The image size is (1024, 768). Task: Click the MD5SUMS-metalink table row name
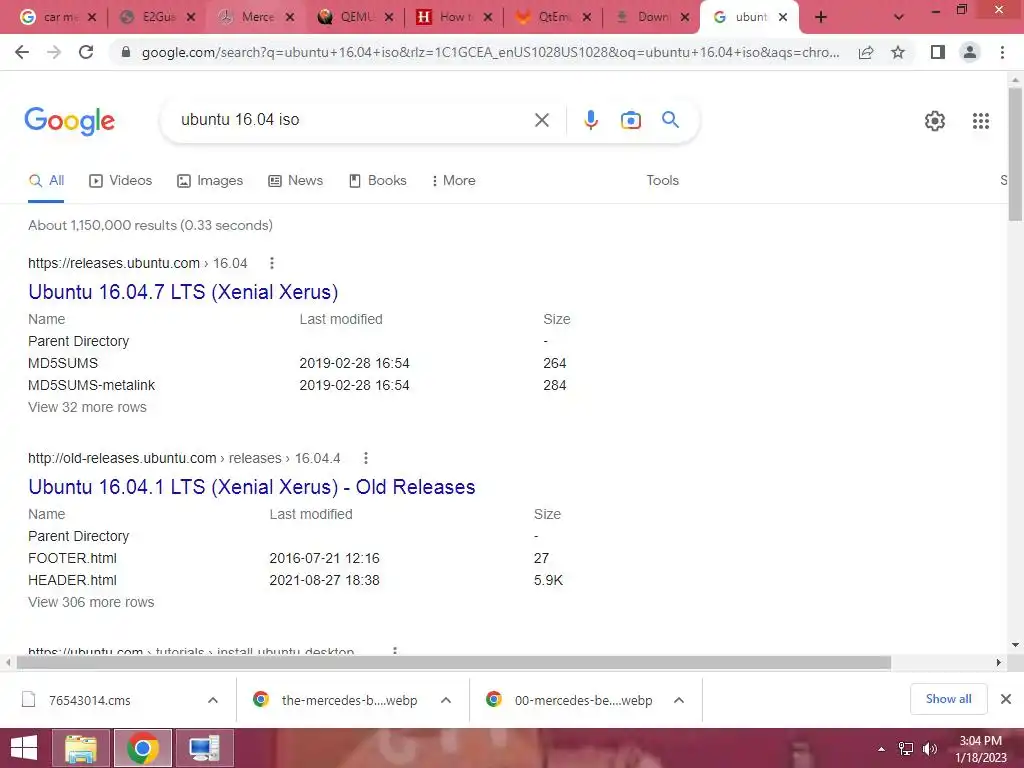[91, 385]
